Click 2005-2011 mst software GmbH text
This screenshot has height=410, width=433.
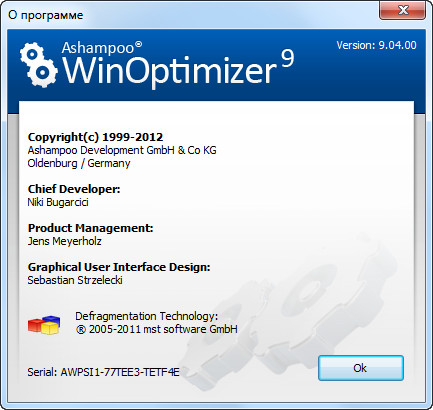[163, 329]
